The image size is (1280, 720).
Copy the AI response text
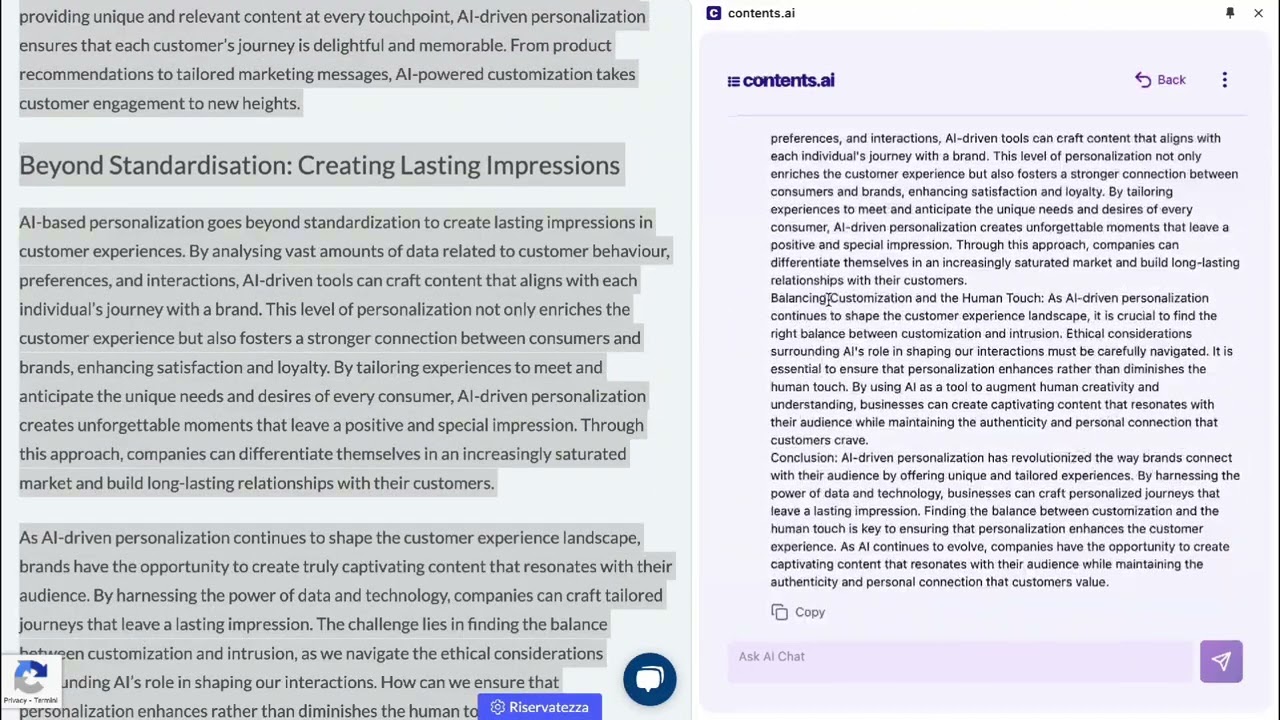tap(798, 612)
